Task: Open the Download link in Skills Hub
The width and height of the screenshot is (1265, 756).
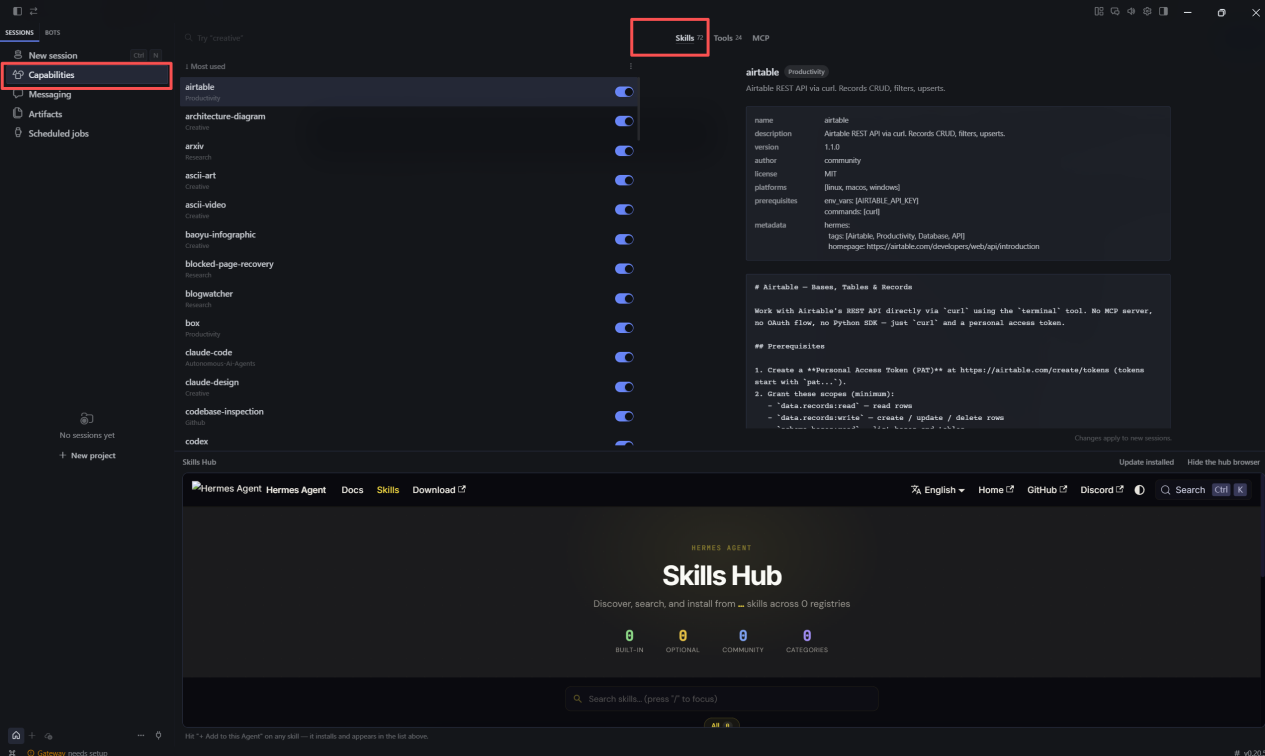Action: pos(439,490)
